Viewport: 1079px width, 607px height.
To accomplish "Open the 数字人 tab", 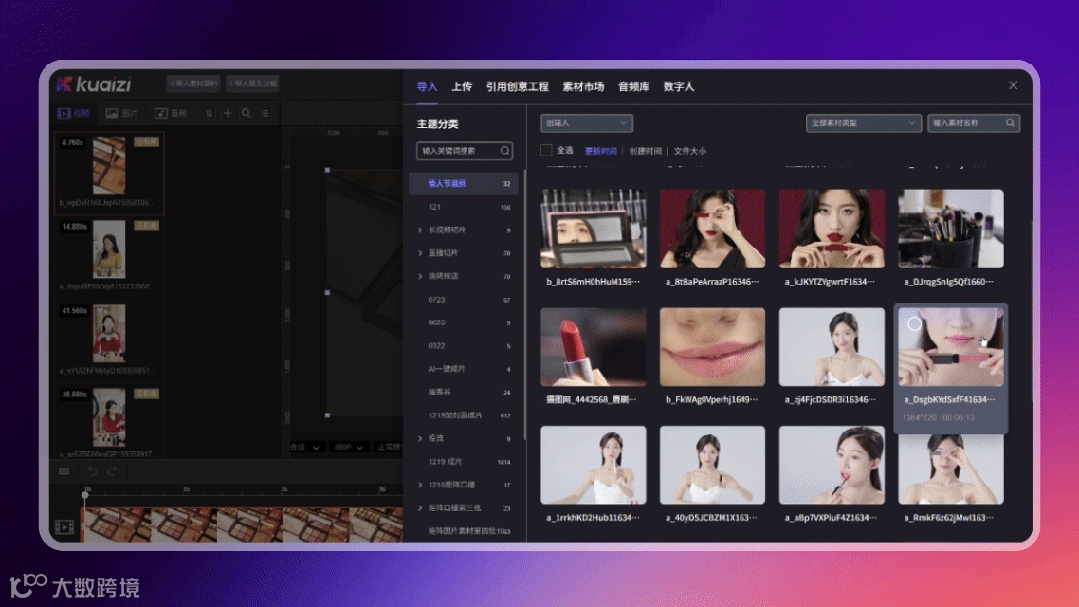I will click(x=679, y=87).
